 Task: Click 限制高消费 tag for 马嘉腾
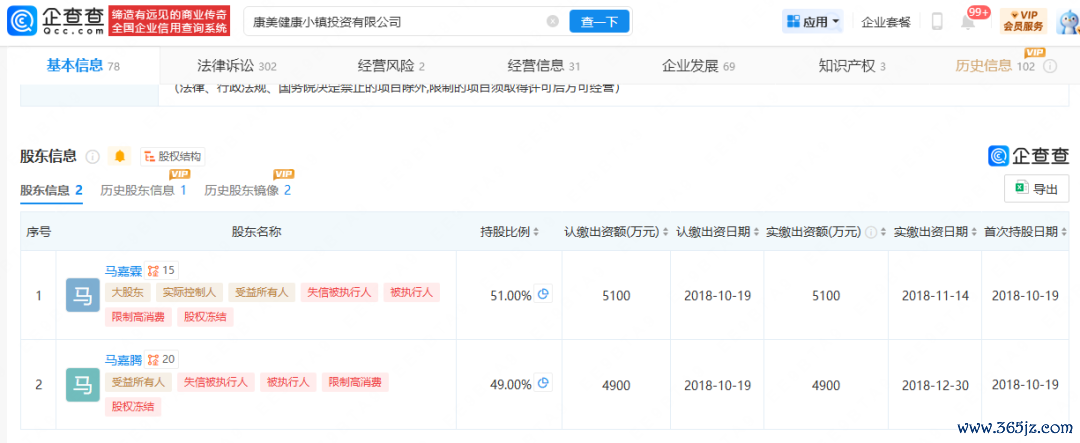click(355, 381)
